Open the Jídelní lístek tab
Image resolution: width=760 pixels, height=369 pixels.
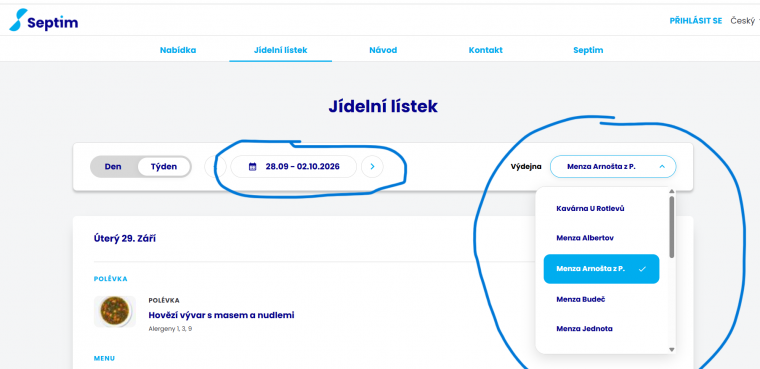(x=281, y=50)
